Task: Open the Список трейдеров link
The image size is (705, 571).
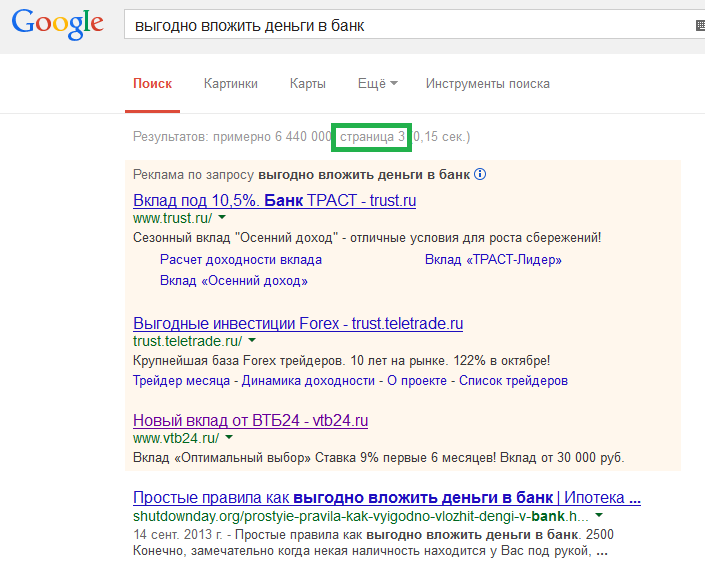Action: tap(513, 380)
